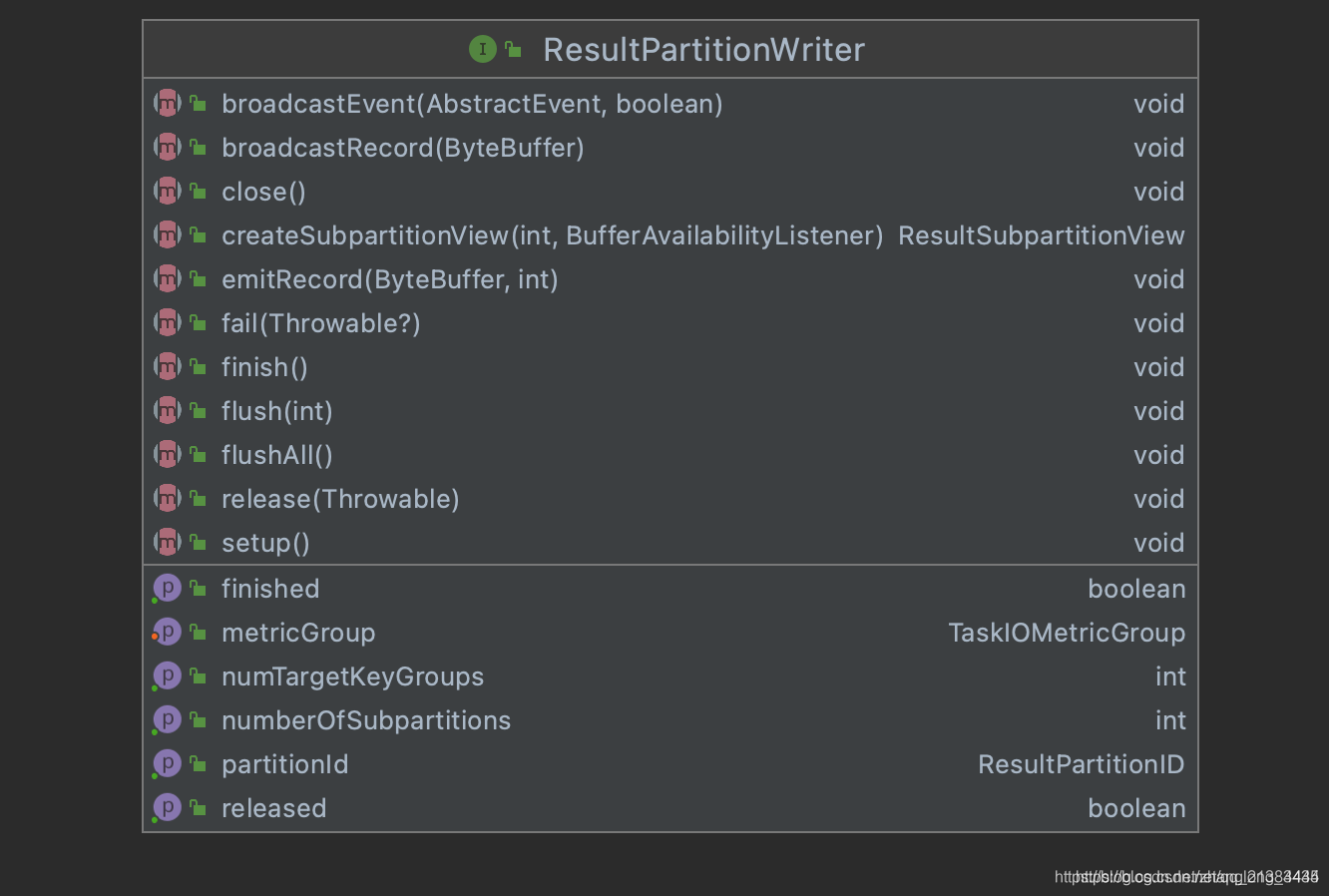The width and height of the screenshot is (1329, 896).
Task: Select the broadcastEvent(AbstractEvent, boolean) method
Action: pos(472,104)
